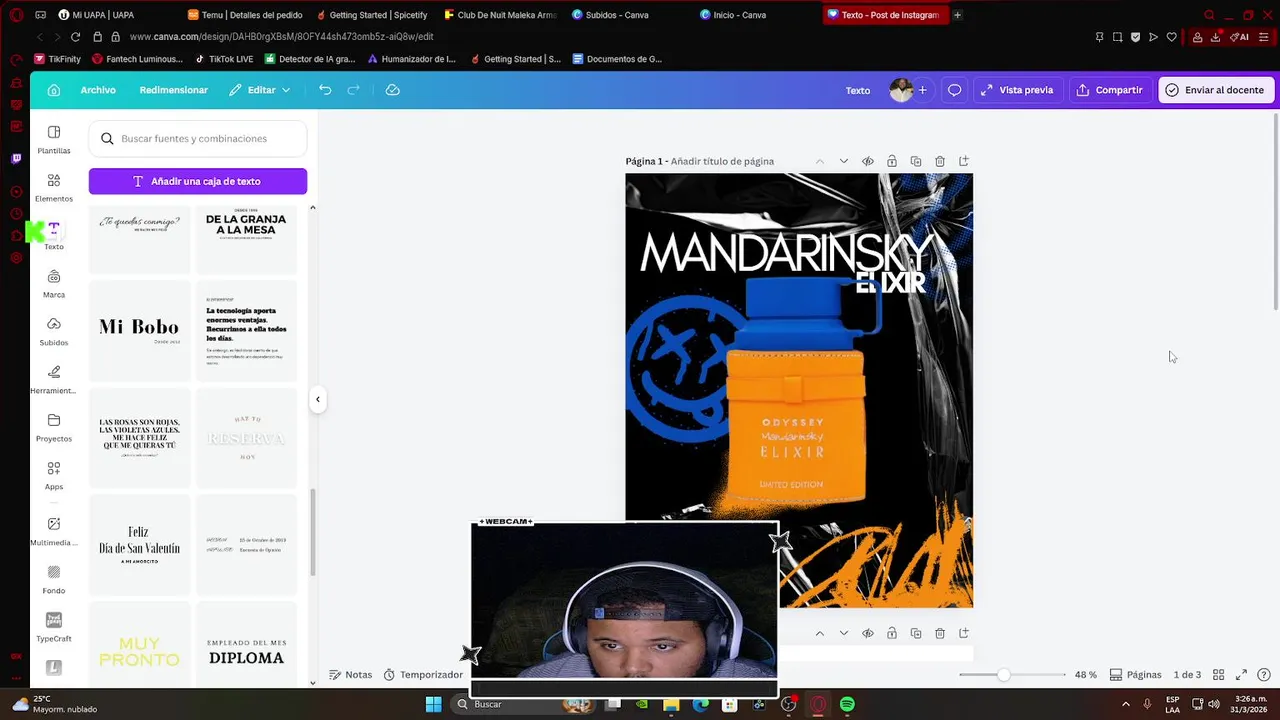Hide the second page with its eye icon

pos(868,633)
